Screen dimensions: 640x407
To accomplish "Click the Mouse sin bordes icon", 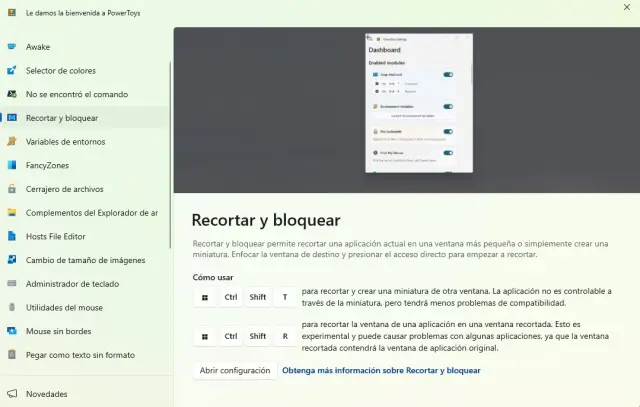I will 12,331.
